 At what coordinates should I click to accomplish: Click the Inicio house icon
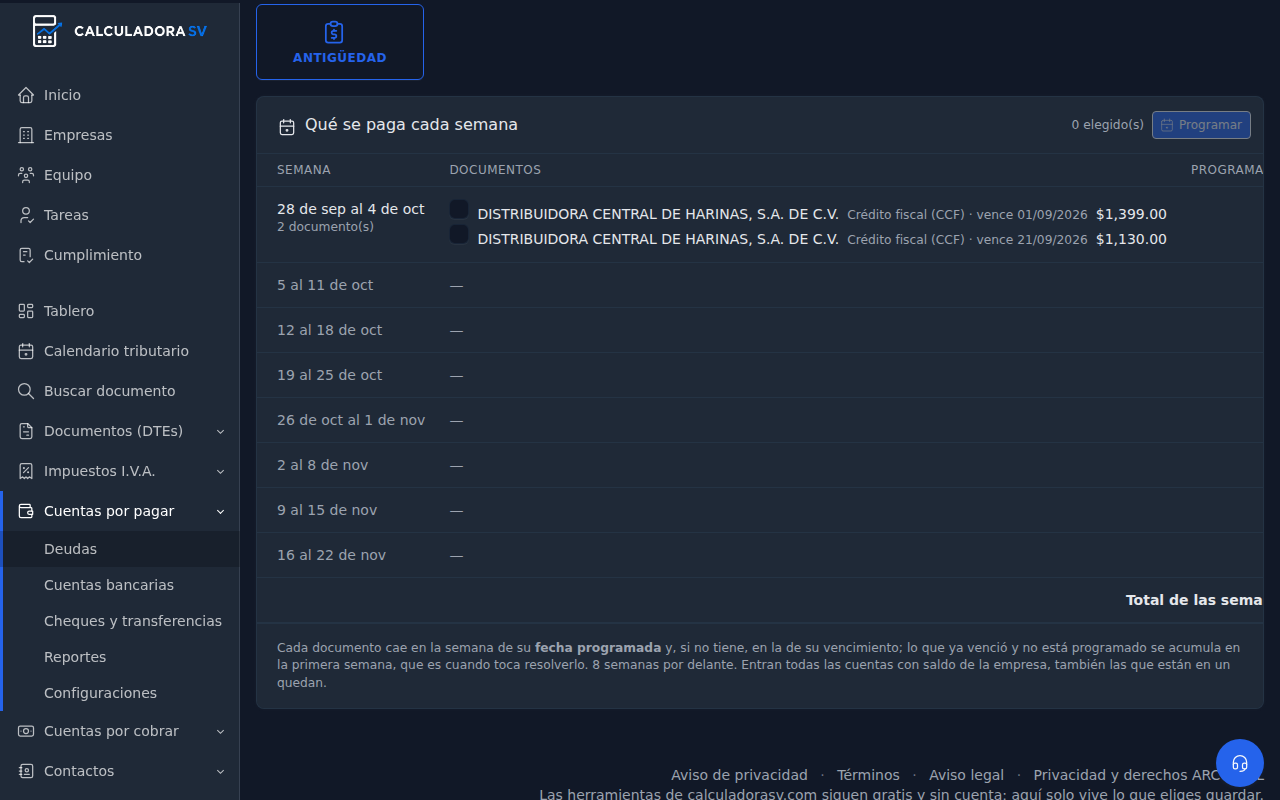pos(26,95)
